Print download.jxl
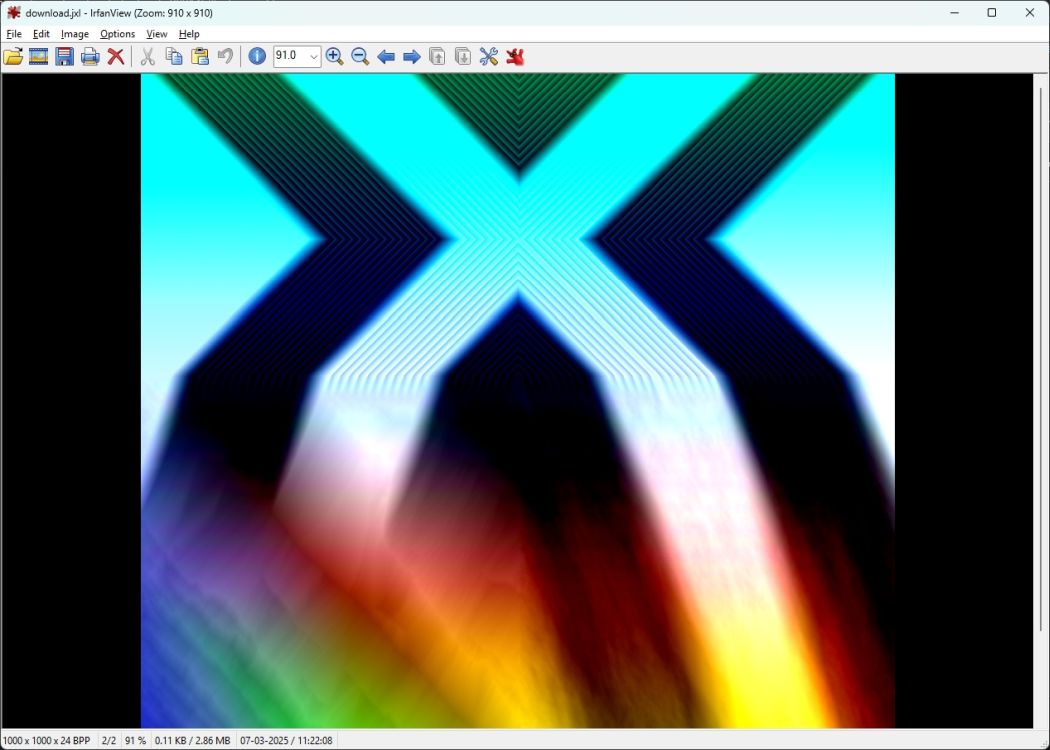Image resolution: width=1050 pixels, height=750 pixels. point(88,57)
